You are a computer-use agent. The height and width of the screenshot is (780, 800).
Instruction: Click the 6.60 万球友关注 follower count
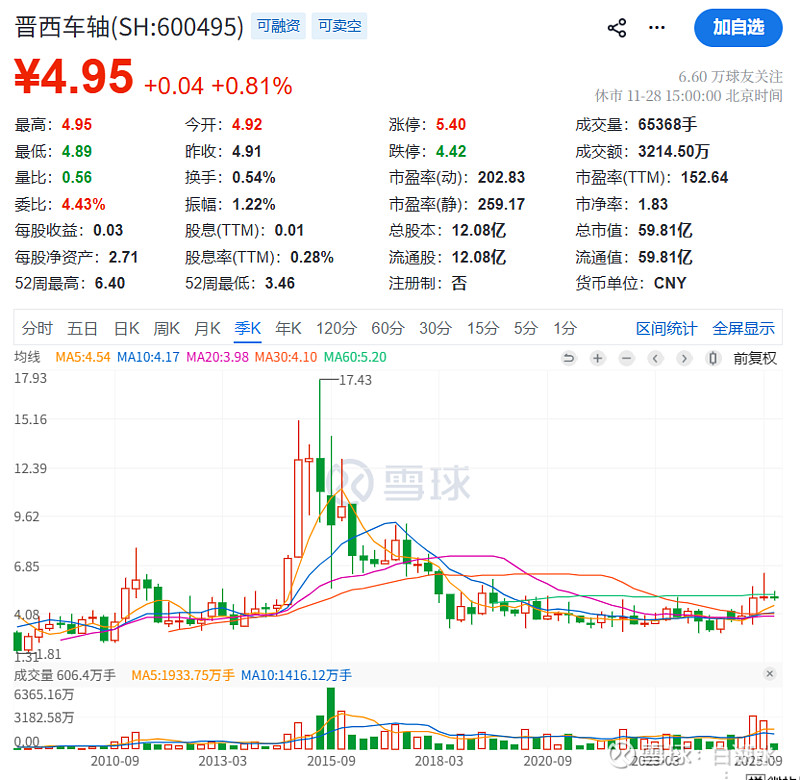click(x=730, y=77)
